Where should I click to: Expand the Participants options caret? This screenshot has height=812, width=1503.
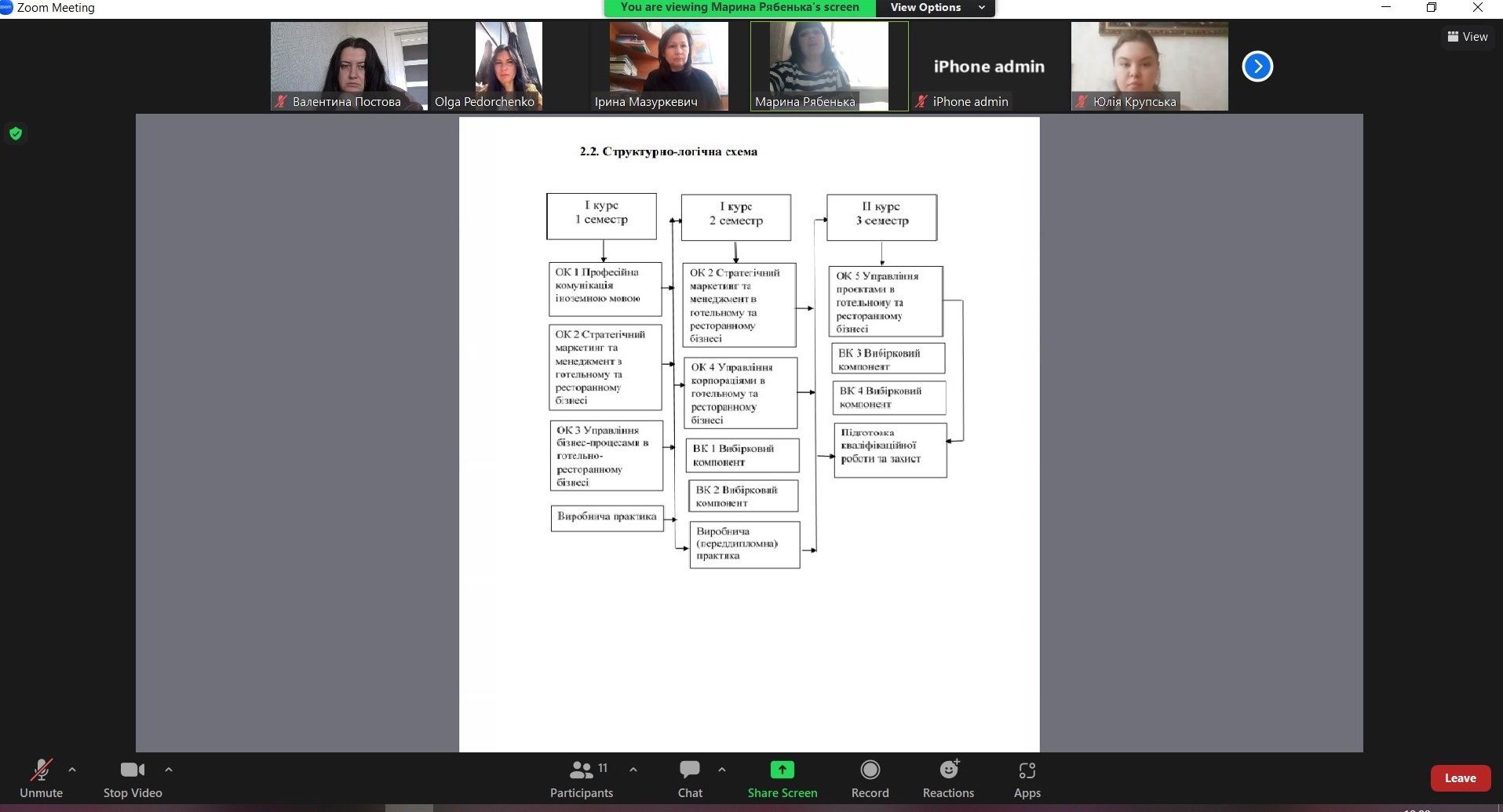[633, 770]
